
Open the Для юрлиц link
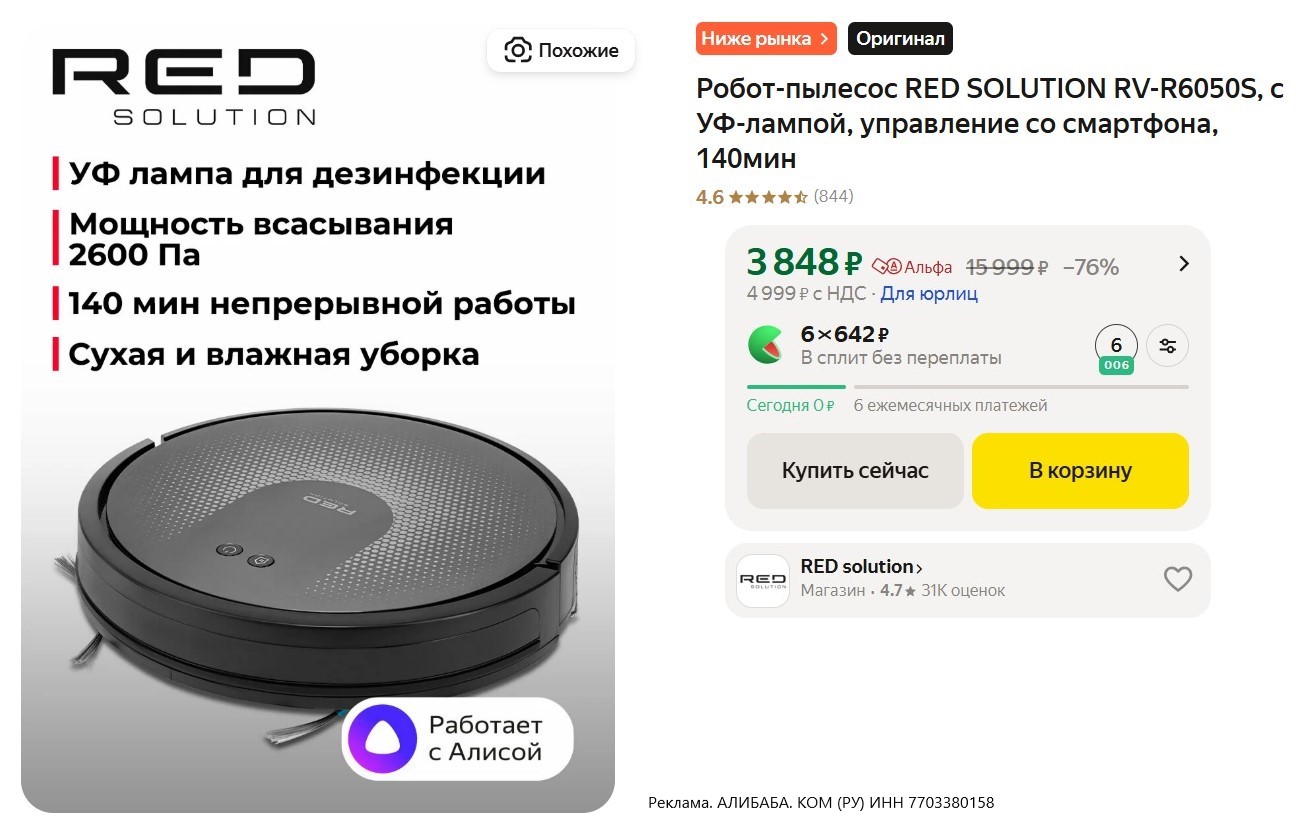[x=929, y=294]
